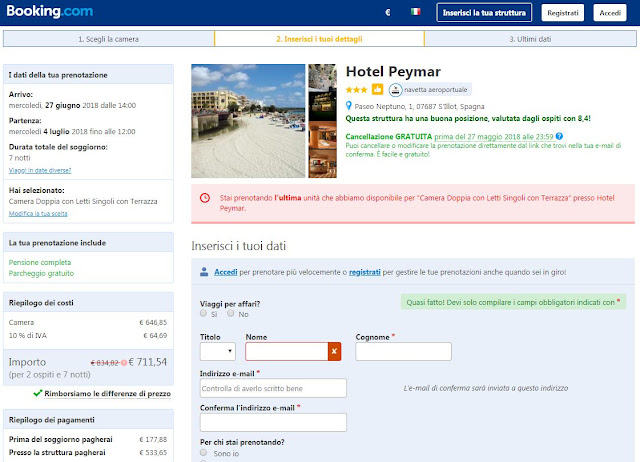
Task: Go to step 1 Scegli la camera
Action: 109,39
